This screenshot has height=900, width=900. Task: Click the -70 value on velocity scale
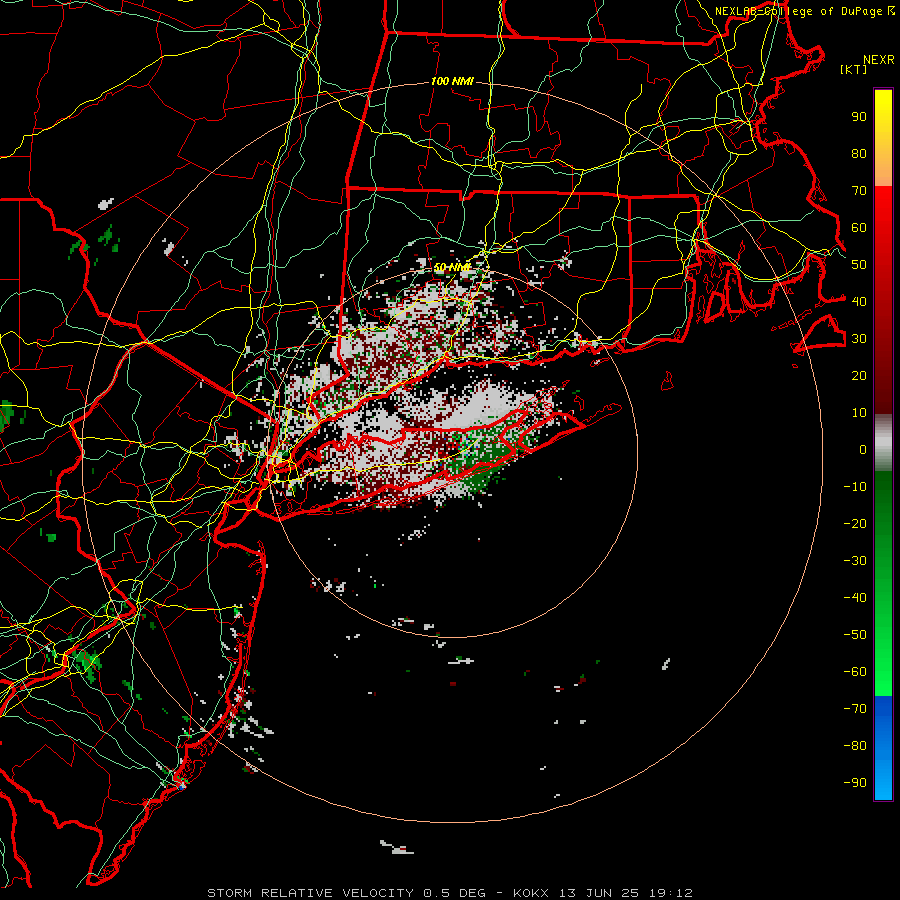click(855, 709)
